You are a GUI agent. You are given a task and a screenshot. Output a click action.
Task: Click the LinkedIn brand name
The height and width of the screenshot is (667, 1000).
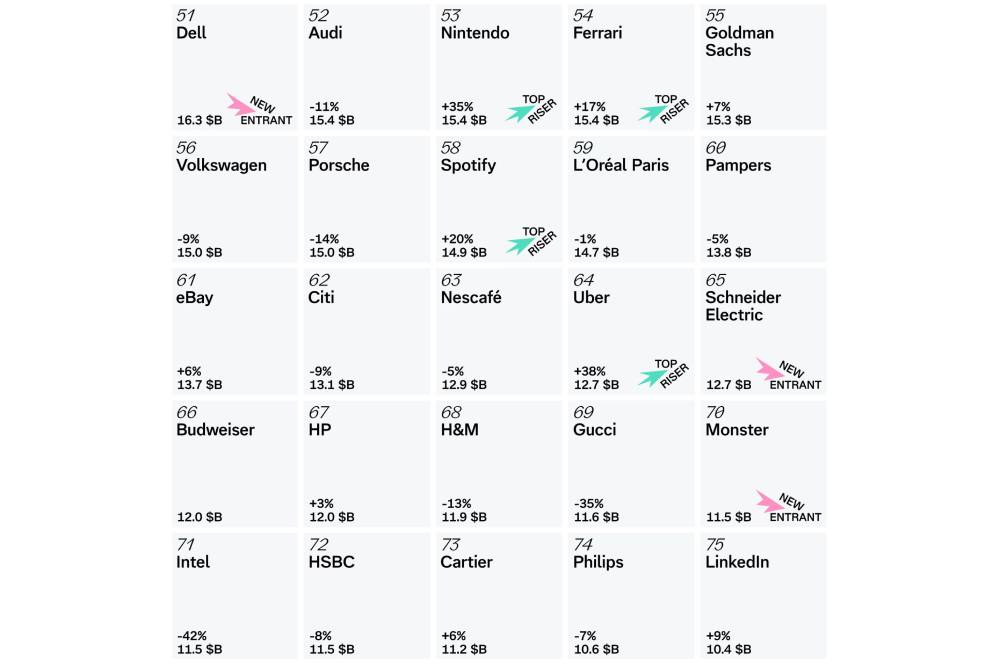tap(737, 562)
